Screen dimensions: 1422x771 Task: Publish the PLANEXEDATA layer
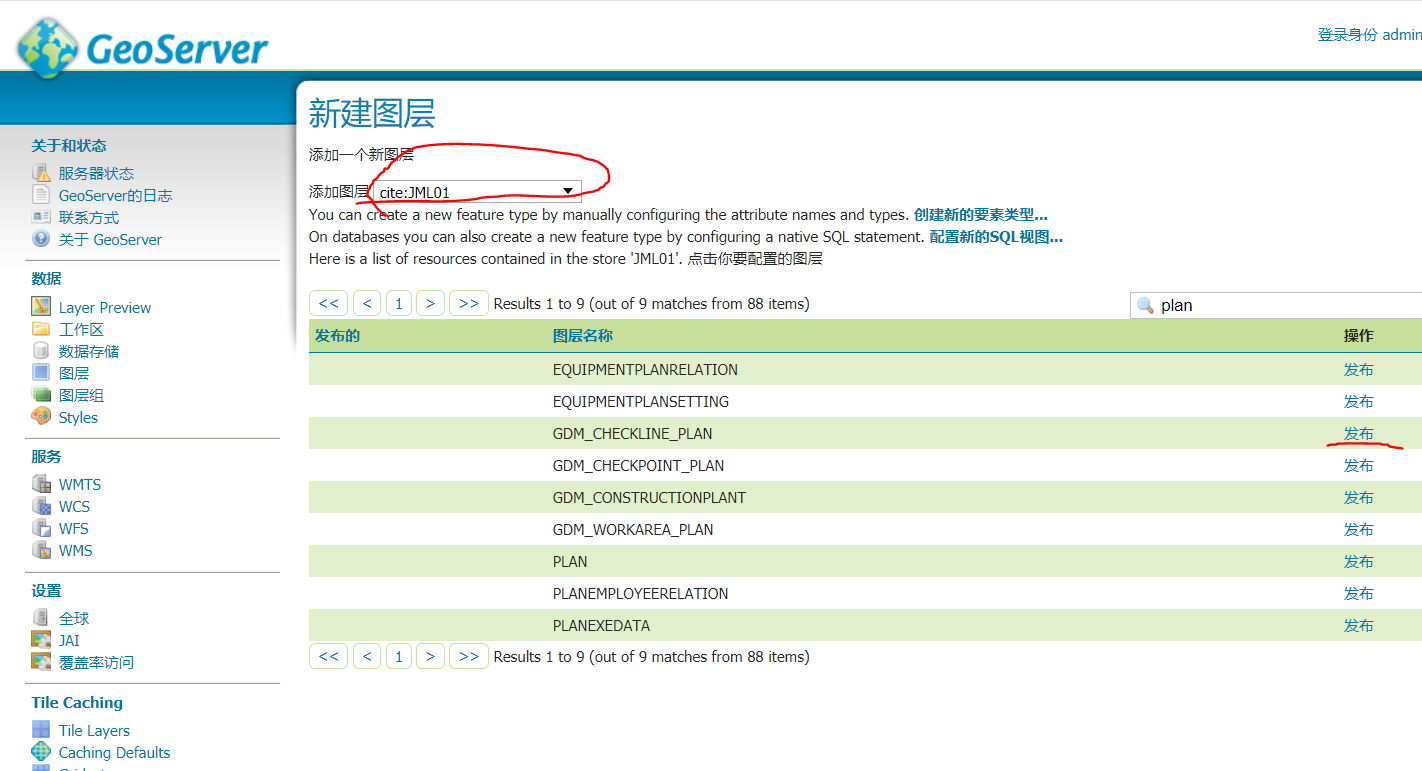coord(1358,625)
